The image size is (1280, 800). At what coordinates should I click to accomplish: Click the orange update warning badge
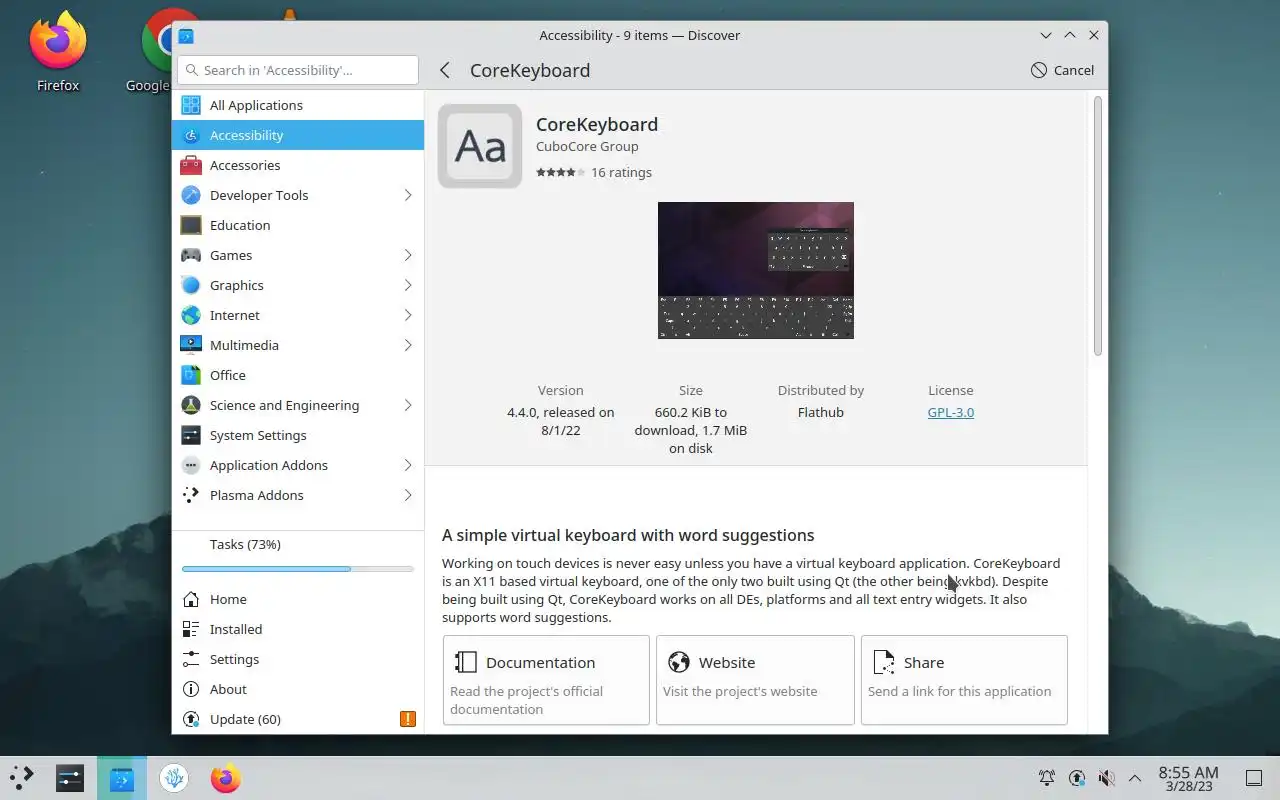click(x=407, y=719)
